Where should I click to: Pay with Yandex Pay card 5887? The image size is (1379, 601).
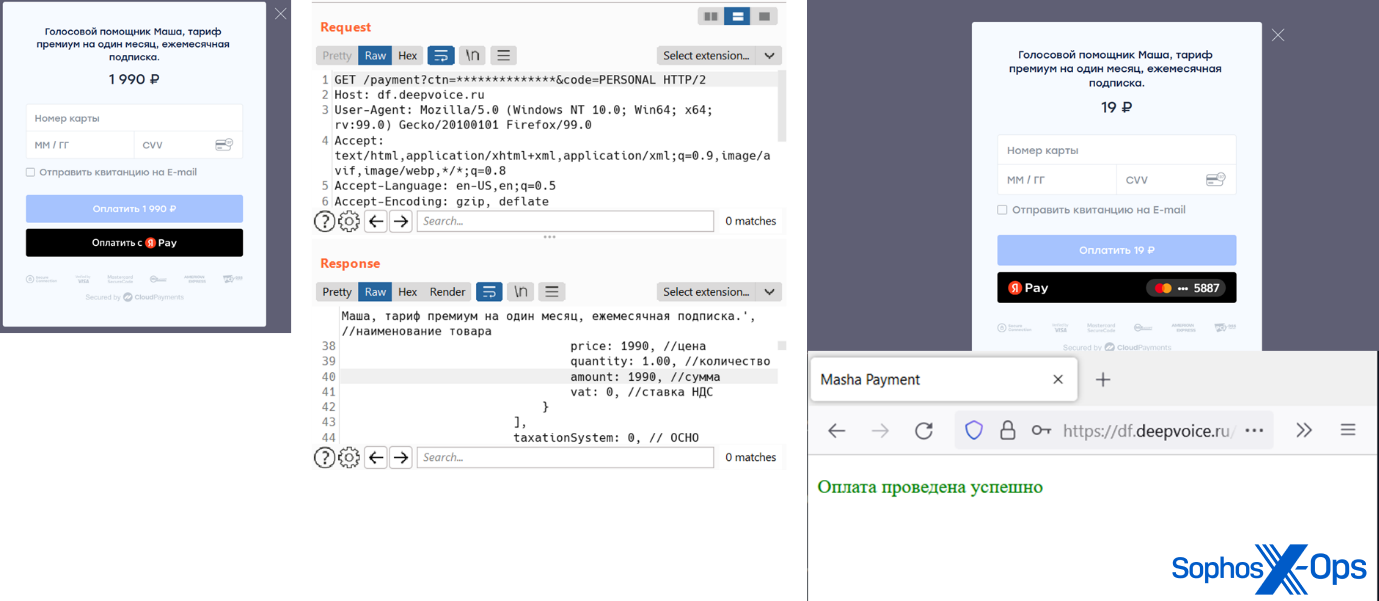(1117, 288)
